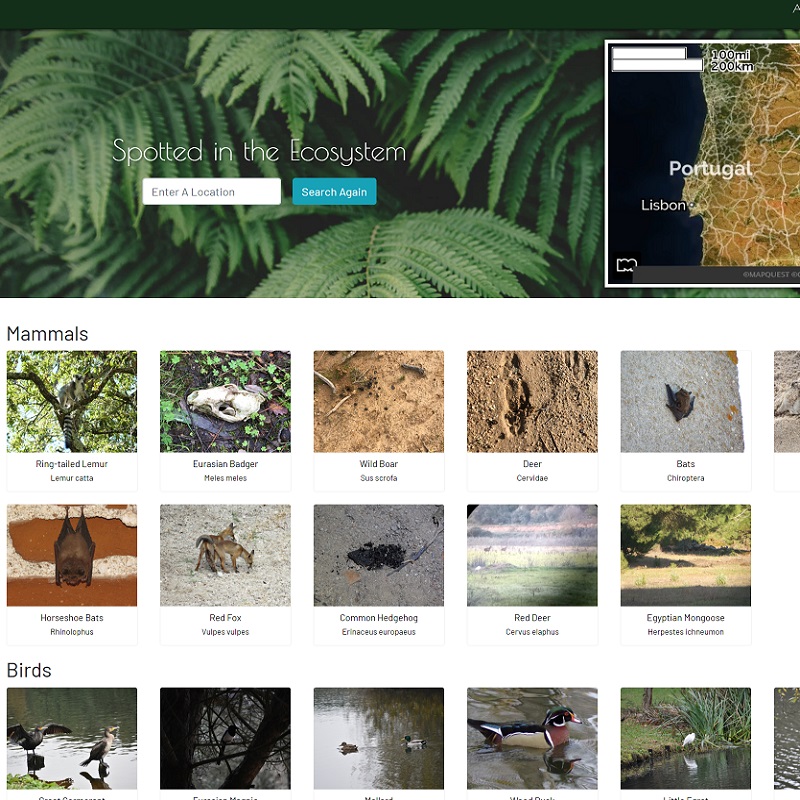Click the Erinaceus europaeus scientific name
This screenshot has height=800, width=800.
pyautogui.click(x=379, y=632)
